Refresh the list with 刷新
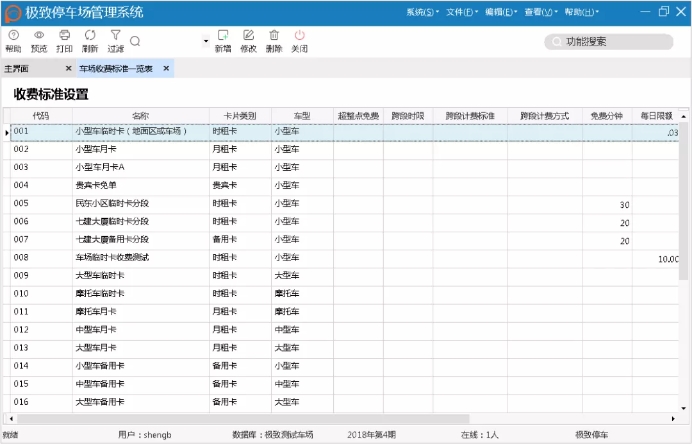Image resolution: width=692 pixels, height=444 pixels. (90, 40)
